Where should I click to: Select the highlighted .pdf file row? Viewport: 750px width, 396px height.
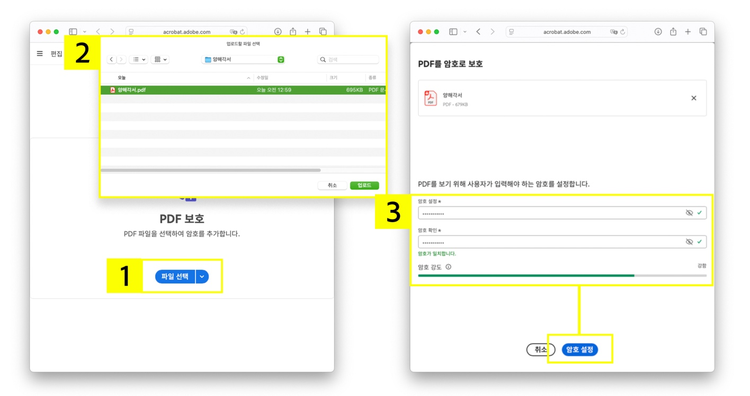tap(243, 90)
